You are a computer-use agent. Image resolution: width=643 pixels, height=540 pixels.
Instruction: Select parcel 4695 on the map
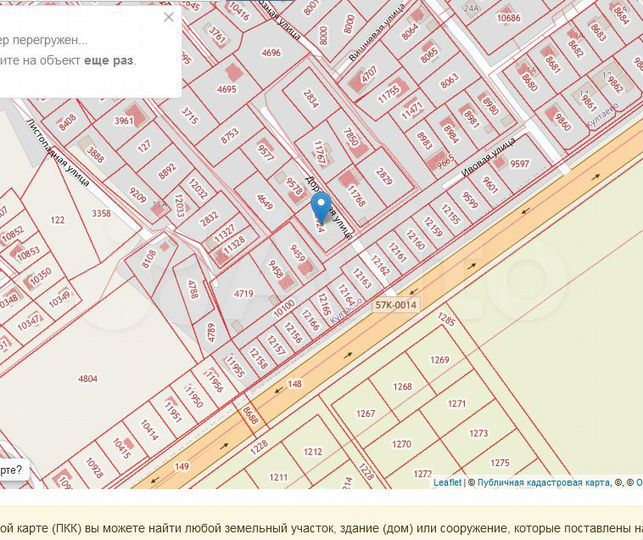tap(226, 89)
